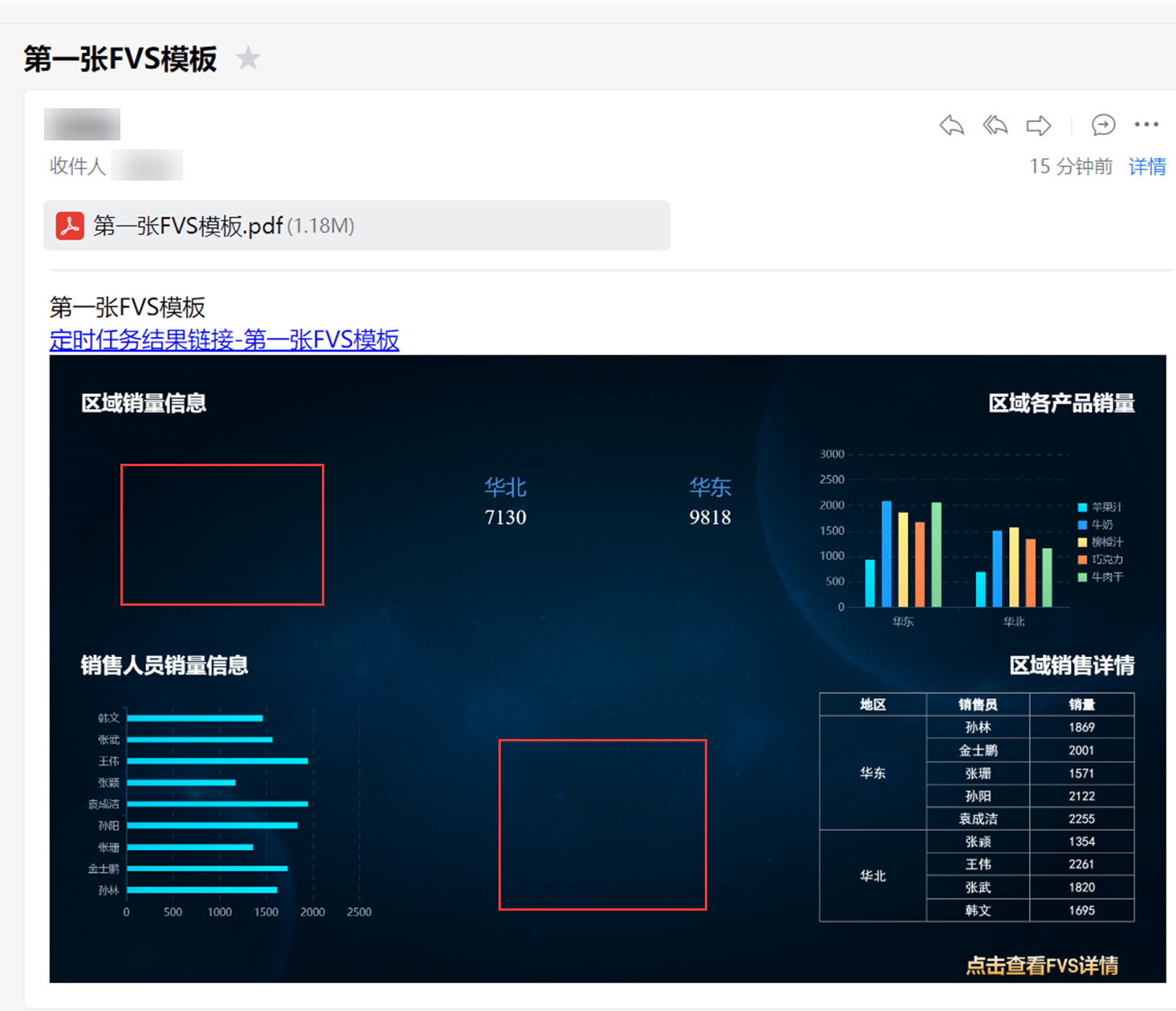Forward this email with the right arrow icon

coord(1039,125)
